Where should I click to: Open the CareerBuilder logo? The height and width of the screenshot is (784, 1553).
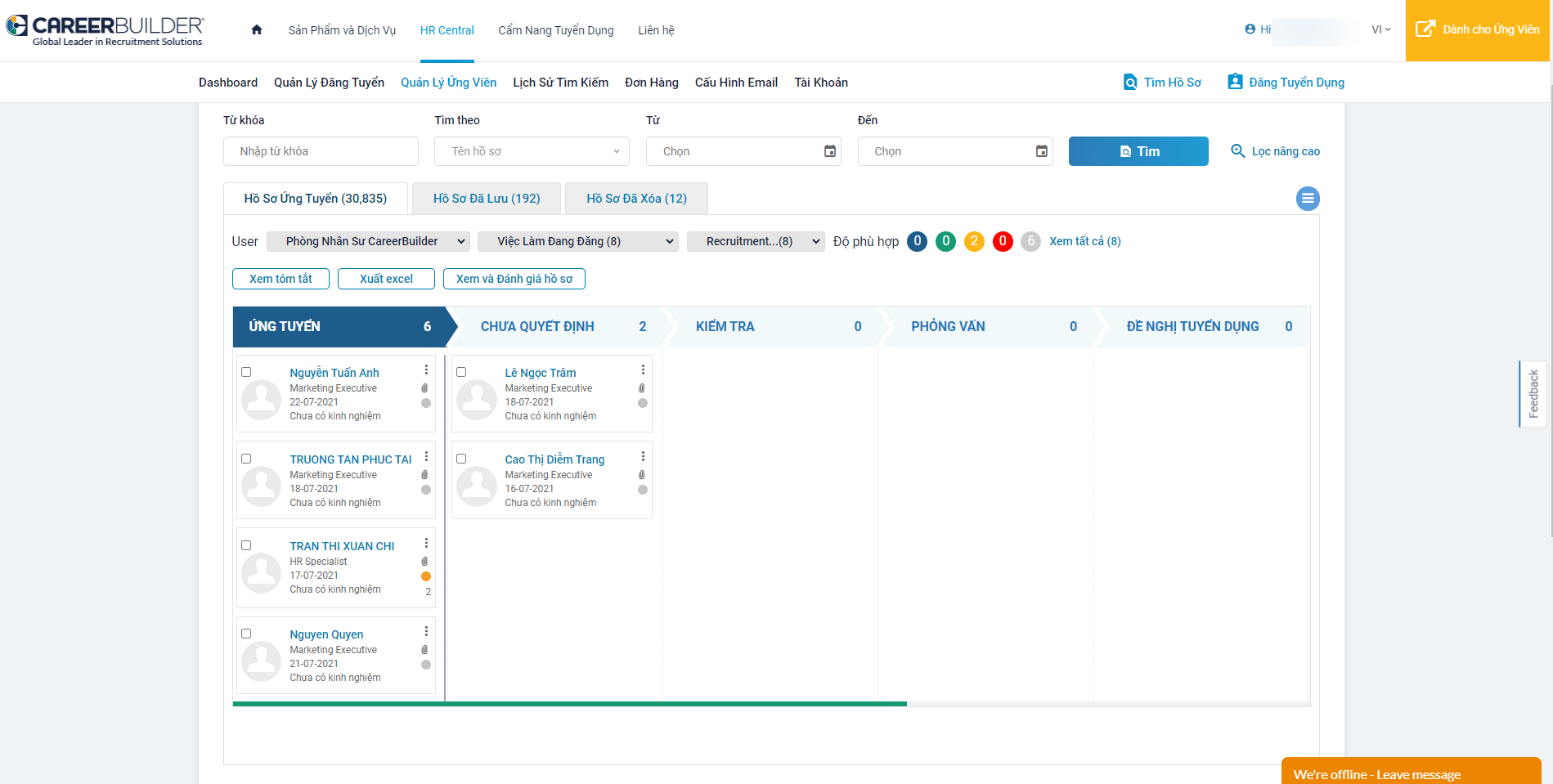click(105, 30)
